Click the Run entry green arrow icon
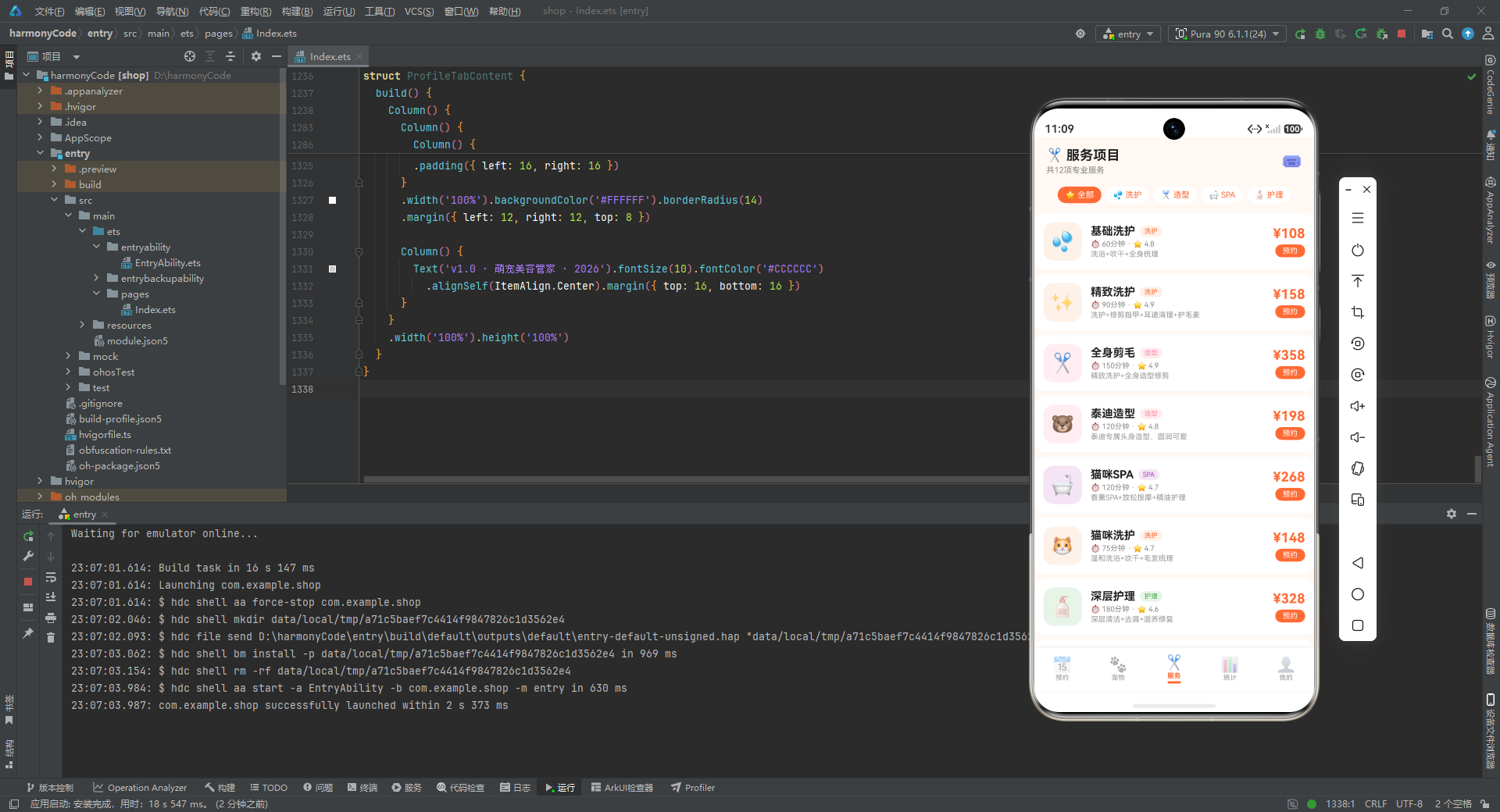Screen dimensions: 1500x812 point(1300,34)
